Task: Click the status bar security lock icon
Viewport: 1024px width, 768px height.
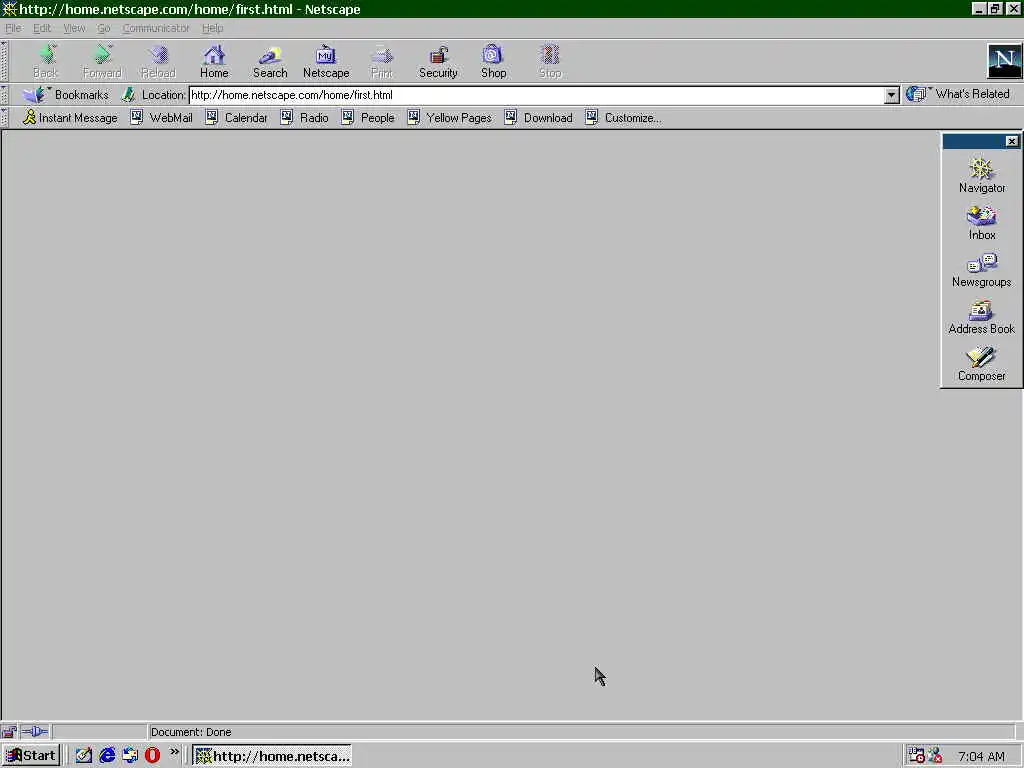Action: (x=9, y=731)
